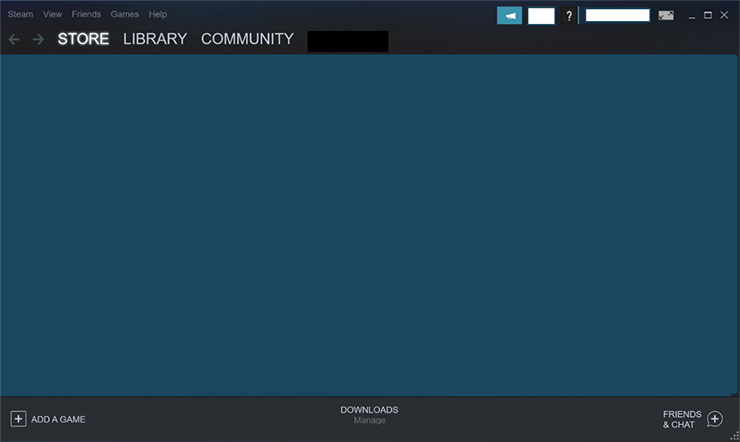The image size is (740, 442).
Task: Open announcements with the megaphone icon
Action: (x=510, y=16)
